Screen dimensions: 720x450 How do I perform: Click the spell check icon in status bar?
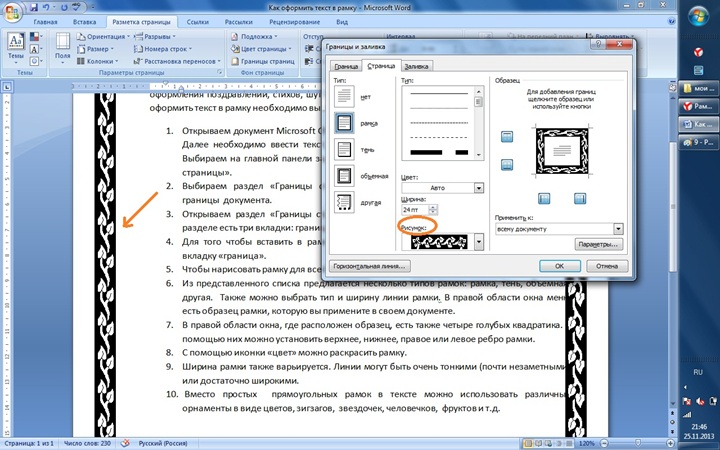[x=125, y=443]
